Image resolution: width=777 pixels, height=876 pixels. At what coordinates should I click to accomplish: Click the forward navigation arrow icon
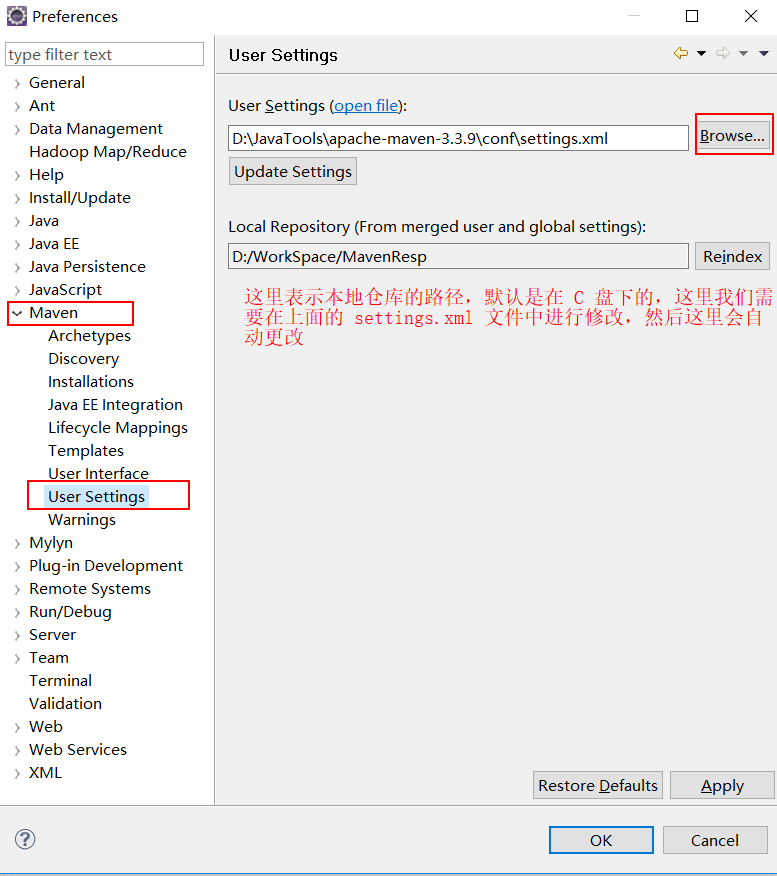point(723,54)
